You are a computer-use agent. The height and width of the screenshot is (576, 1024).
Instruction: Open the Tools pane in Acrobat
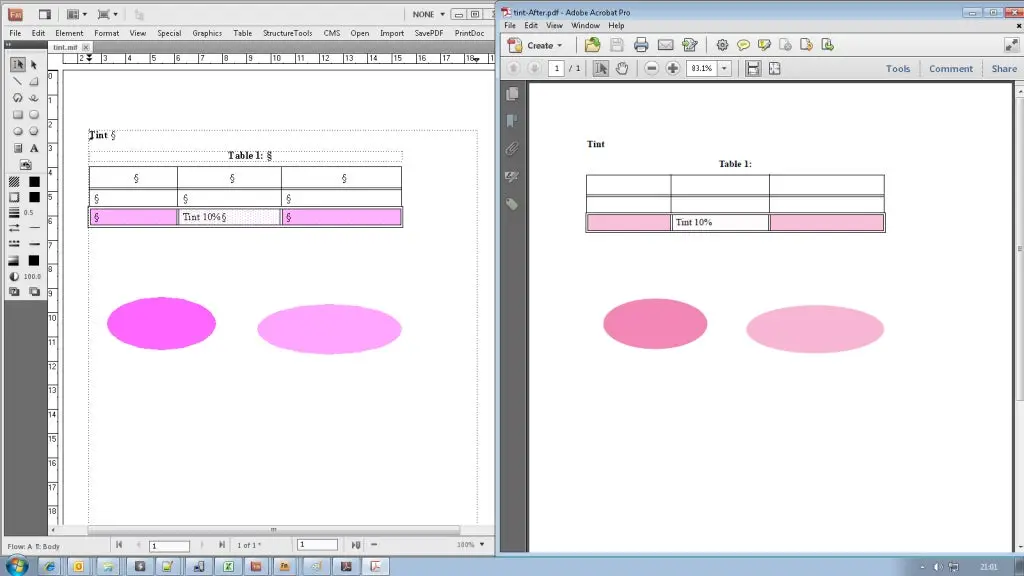click(898, 69)
